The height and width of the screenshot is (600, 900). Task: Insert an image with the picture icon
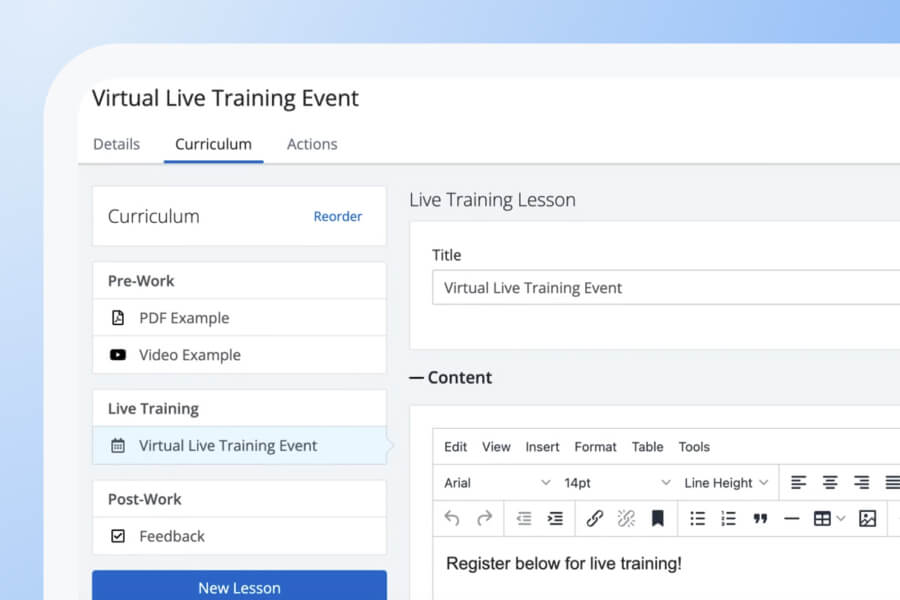click(x=867, y=518)
